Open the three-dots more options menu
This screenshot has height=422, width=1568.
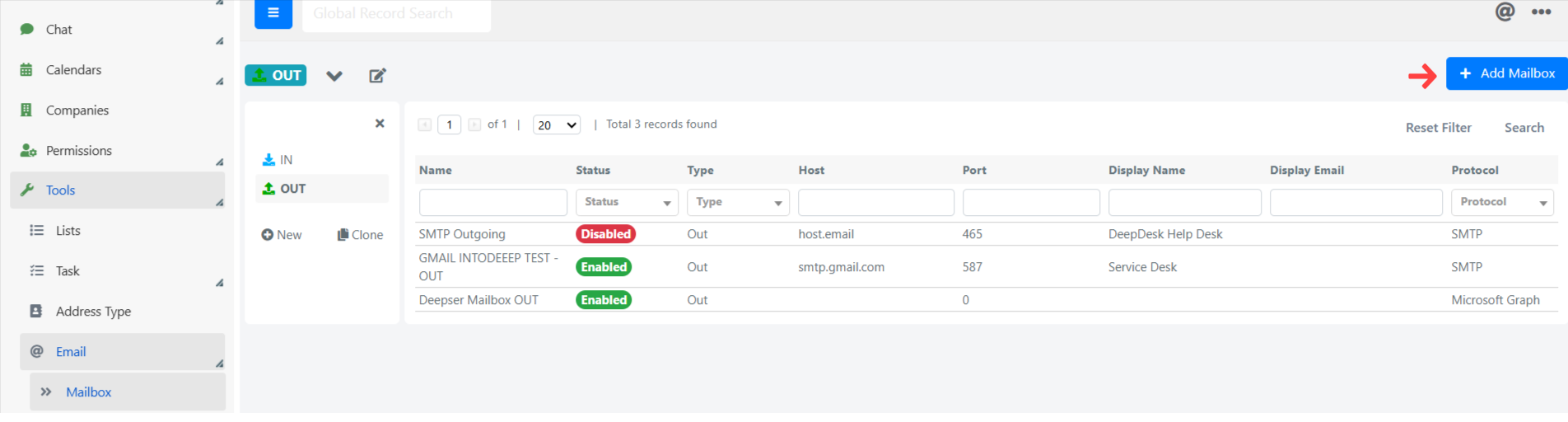(1541, 12)
